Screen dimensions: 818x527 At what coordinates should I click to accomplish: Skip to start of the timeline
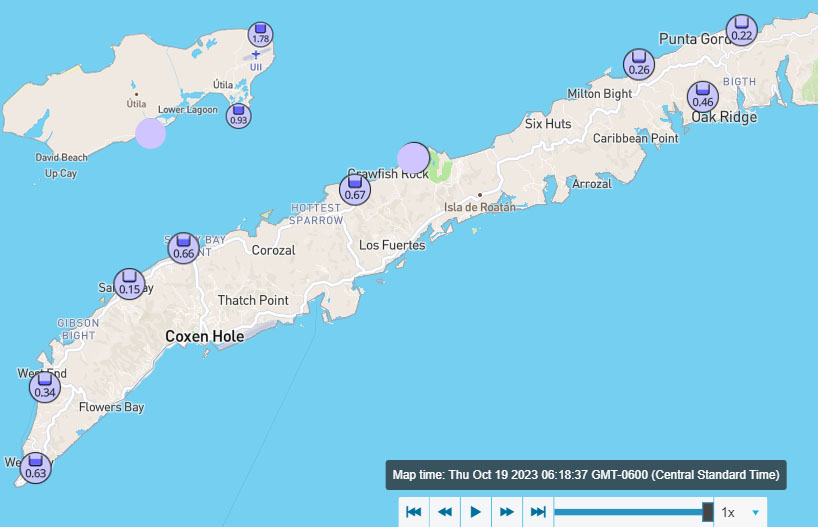[x=413, y=512]
